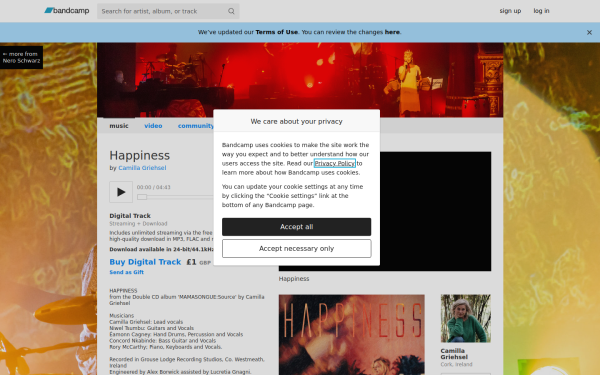This screenshot has height=375, width=600.
Task: Select the music tab
Action: coord(119,126)
